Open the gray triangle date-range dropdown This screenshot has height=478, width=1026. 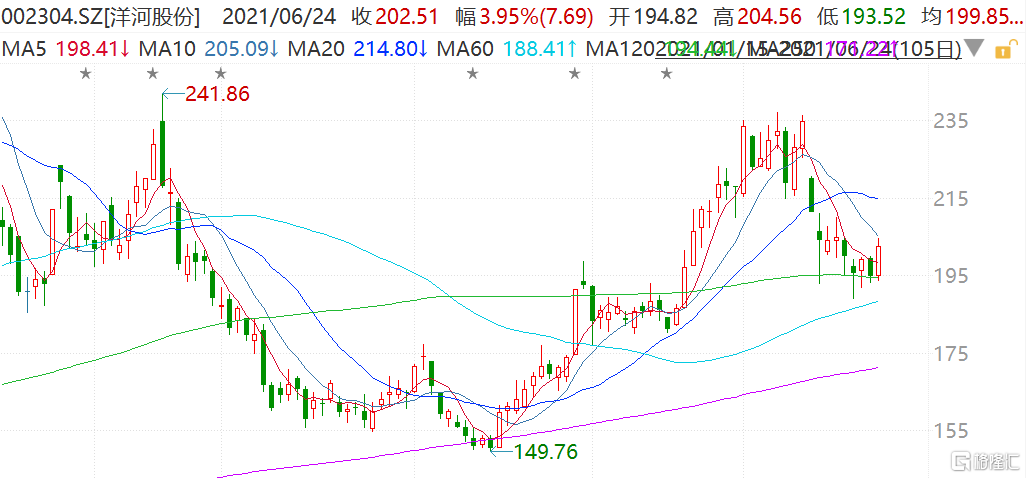tap(974, 48)
